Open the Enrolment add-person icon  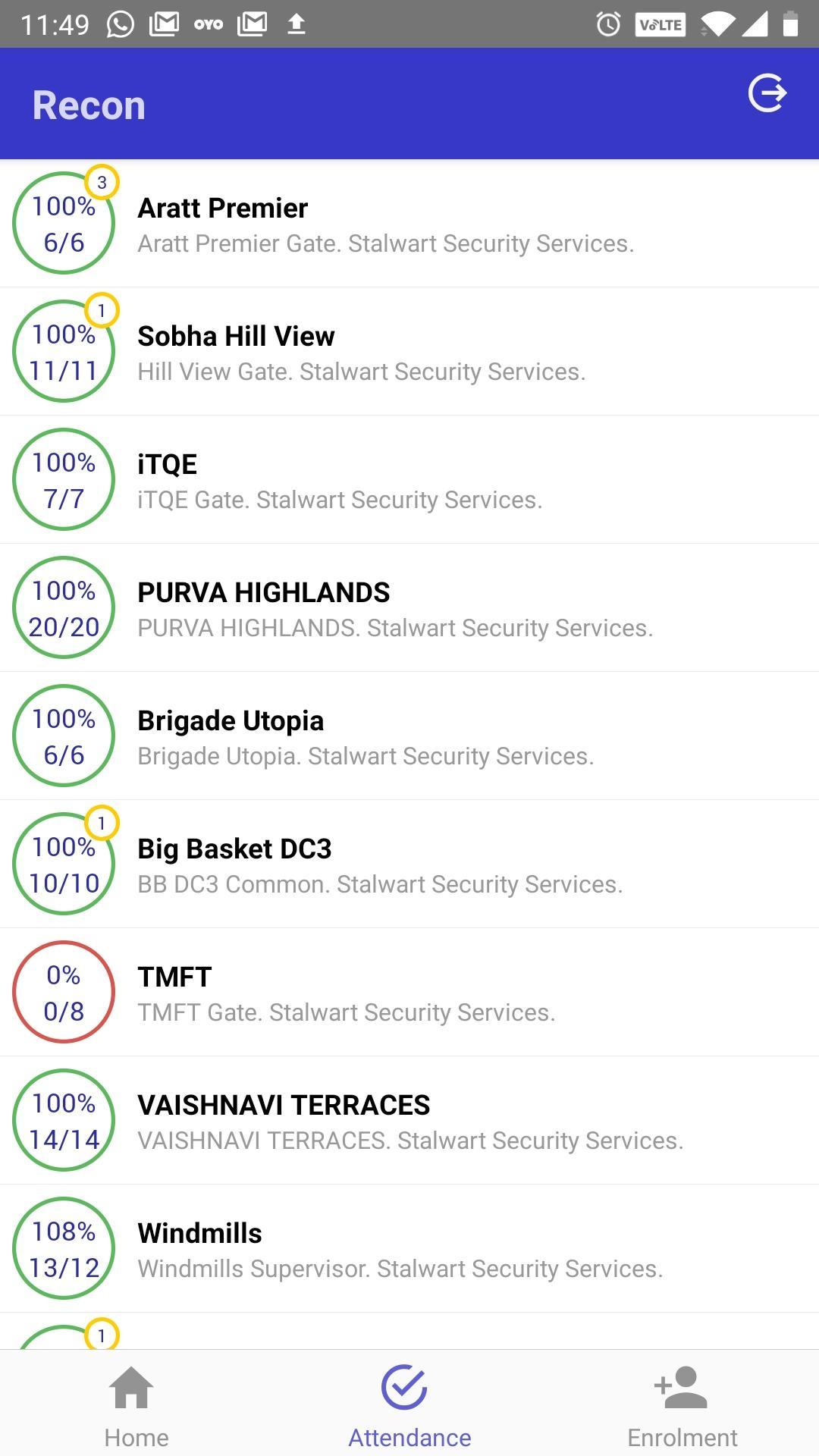click(681, 1387)
